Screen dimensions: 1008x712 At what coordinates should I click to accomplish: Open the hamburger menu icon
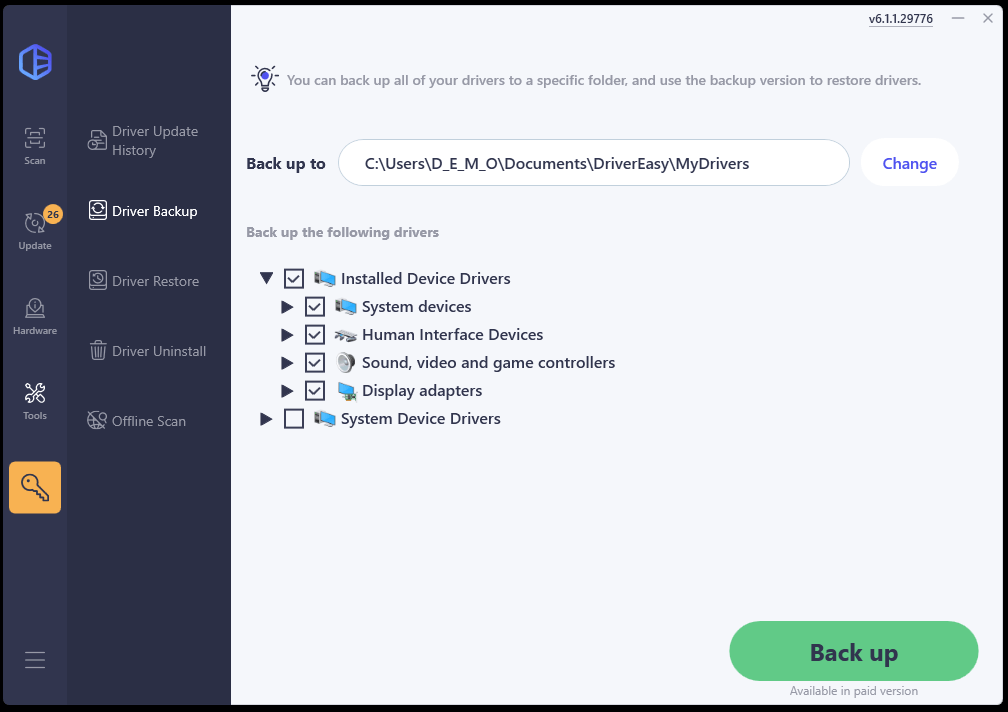pyautogui.click(x=35, y=660)
